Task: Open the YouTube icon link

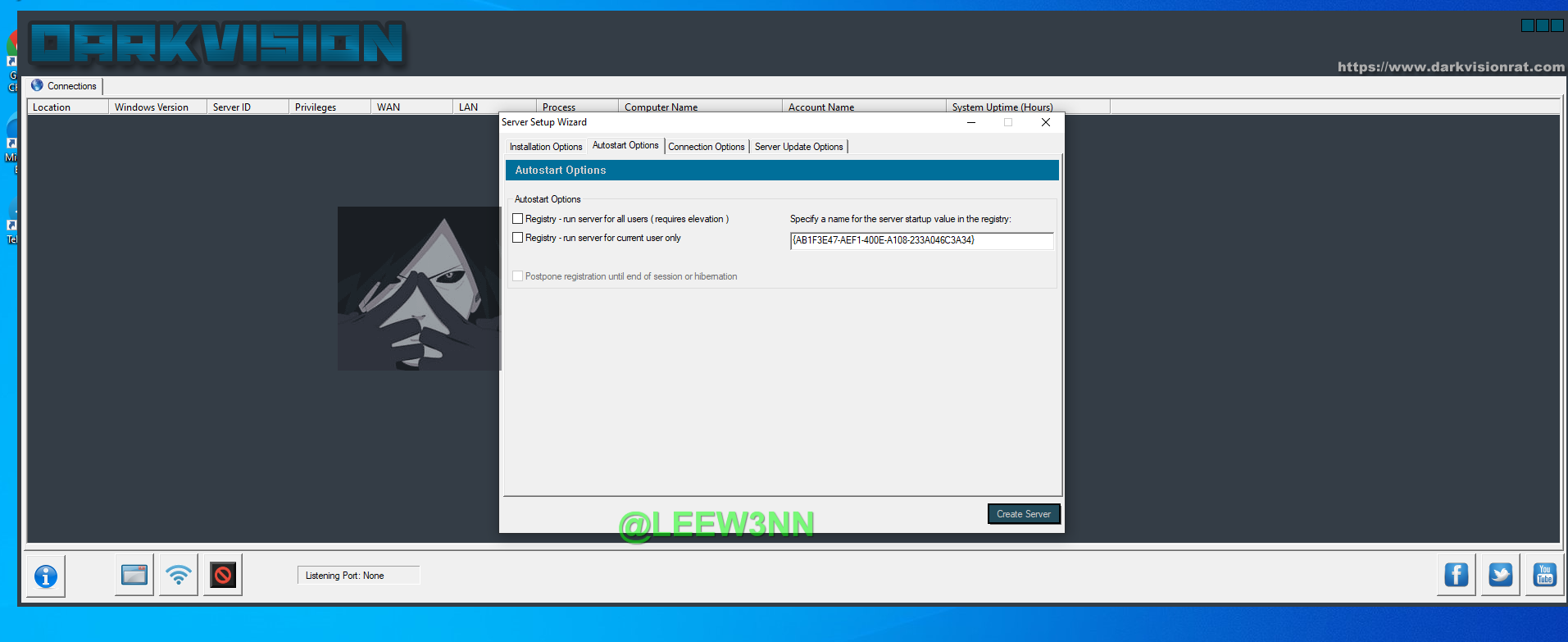Action: click(1544, 575)
